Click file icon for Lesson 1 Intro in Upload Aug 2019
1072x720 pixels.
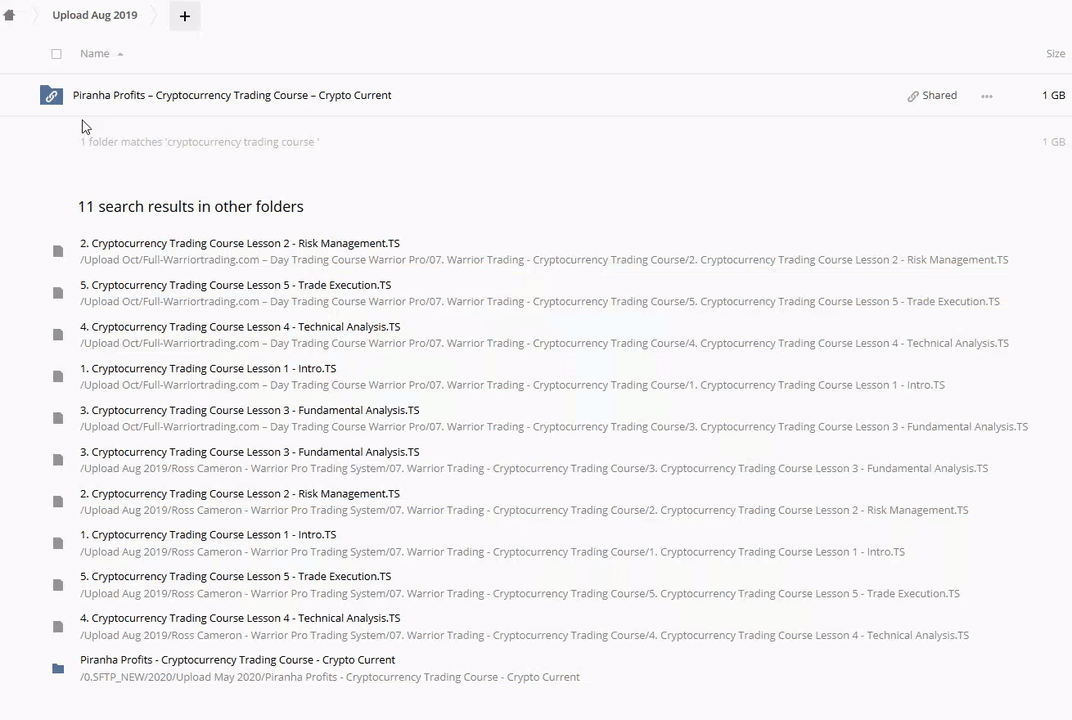click(58, 543)
